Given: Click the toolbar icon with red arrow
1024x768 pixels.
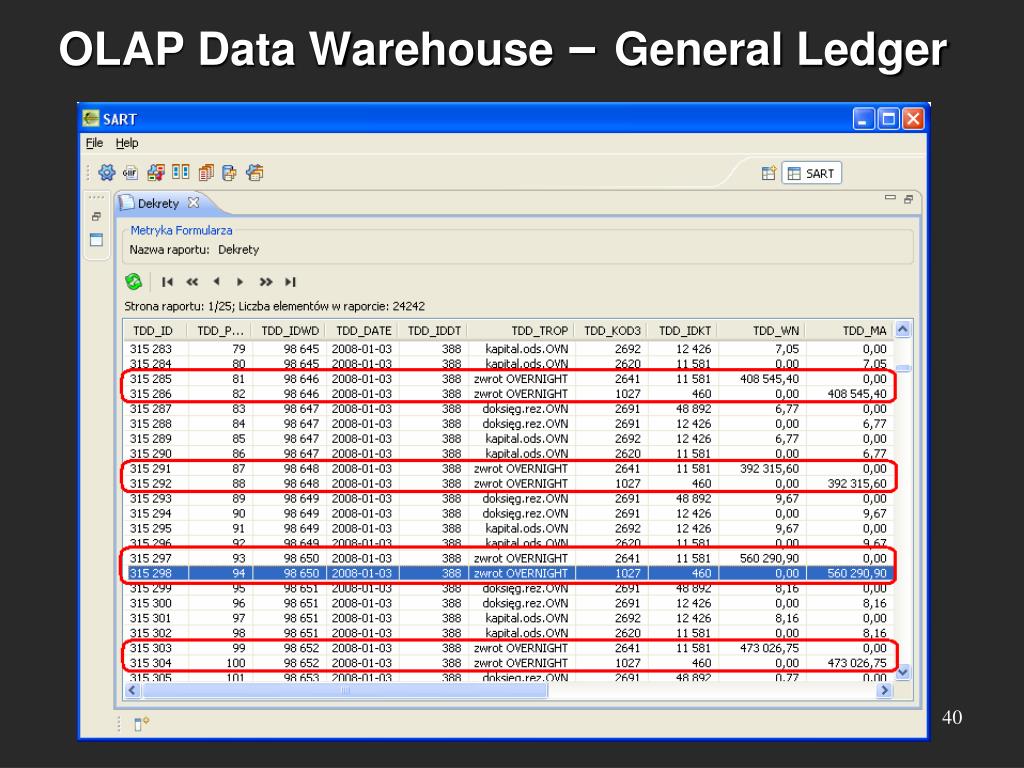Looking at the screenshot, I should [x=155, y=172].
